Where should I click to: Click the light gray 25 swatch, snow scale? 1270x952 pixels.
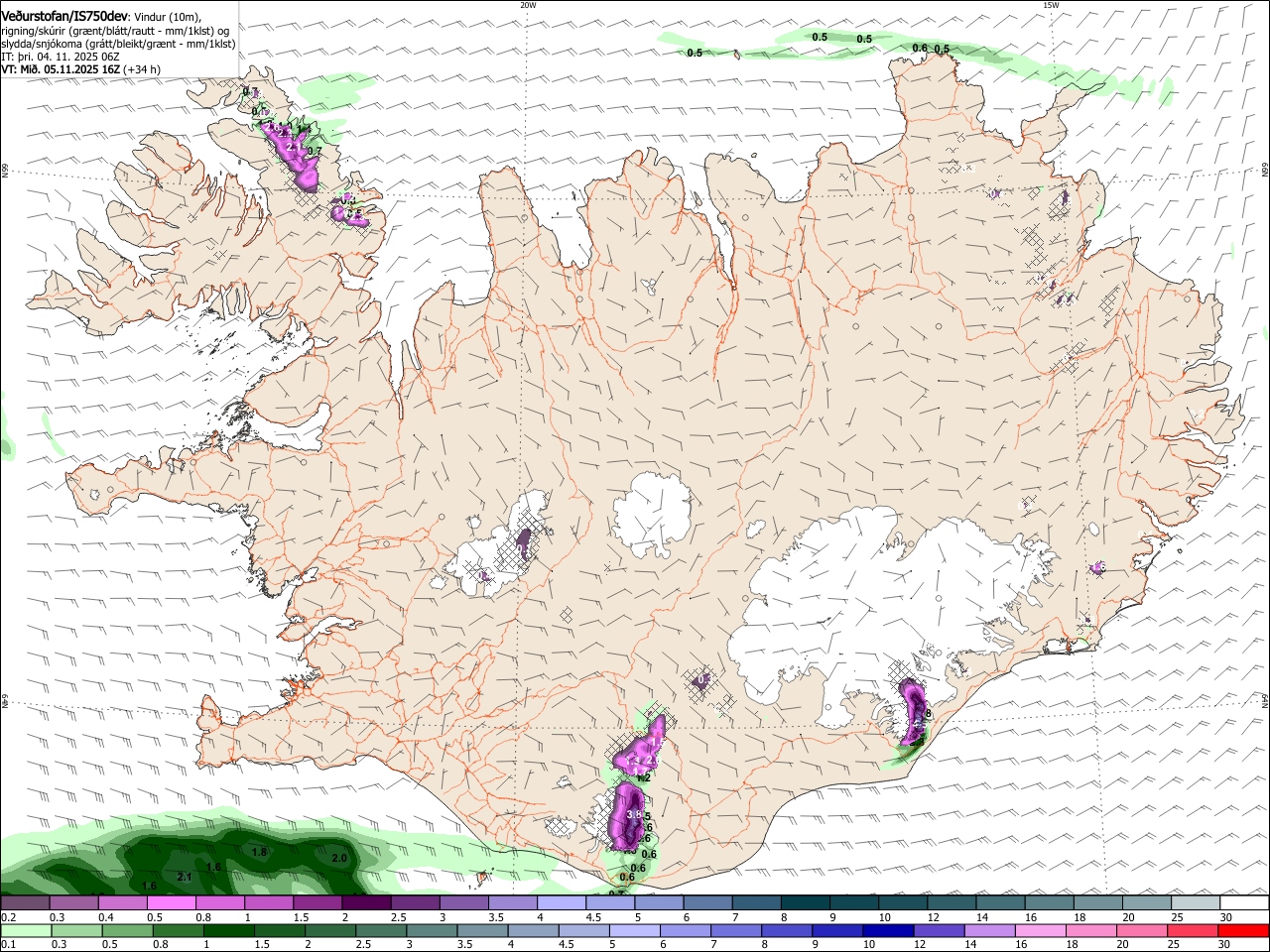click(x=1196, y=903)
